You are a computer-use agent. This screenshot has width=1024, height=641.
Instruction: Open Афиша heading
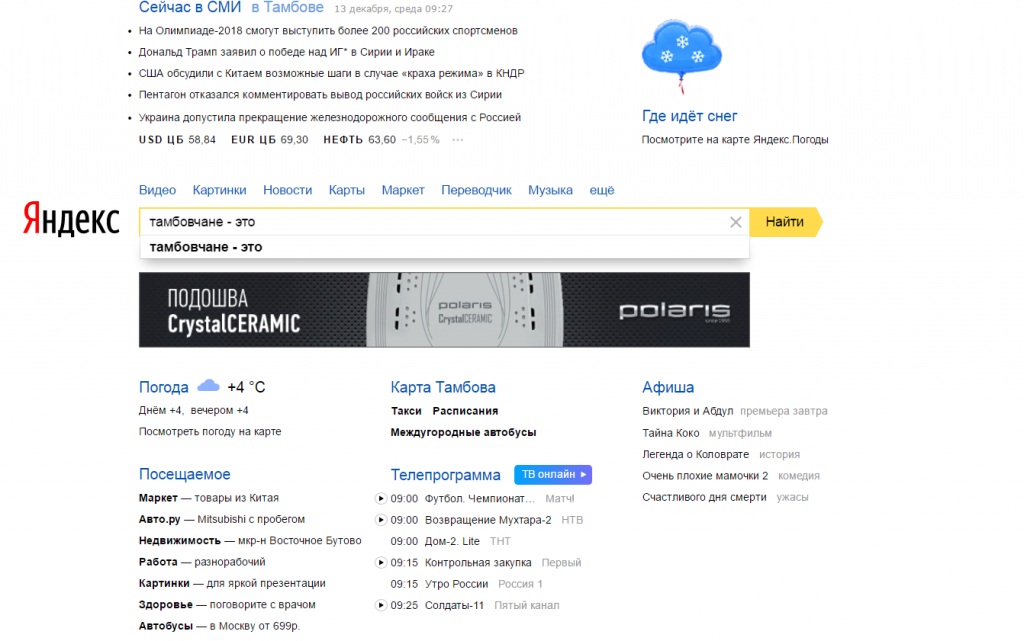tap(667, 387)
